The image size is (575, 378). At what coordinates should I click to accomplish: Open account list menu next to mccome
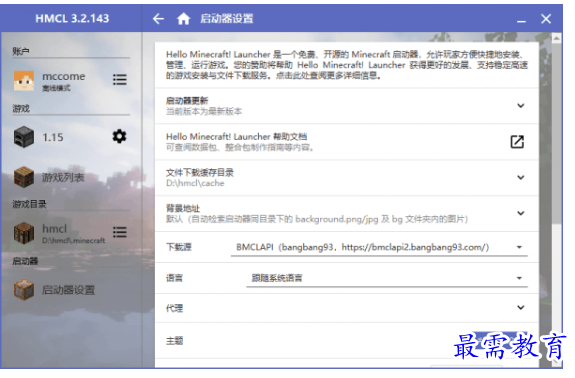(x=120, y=80)
